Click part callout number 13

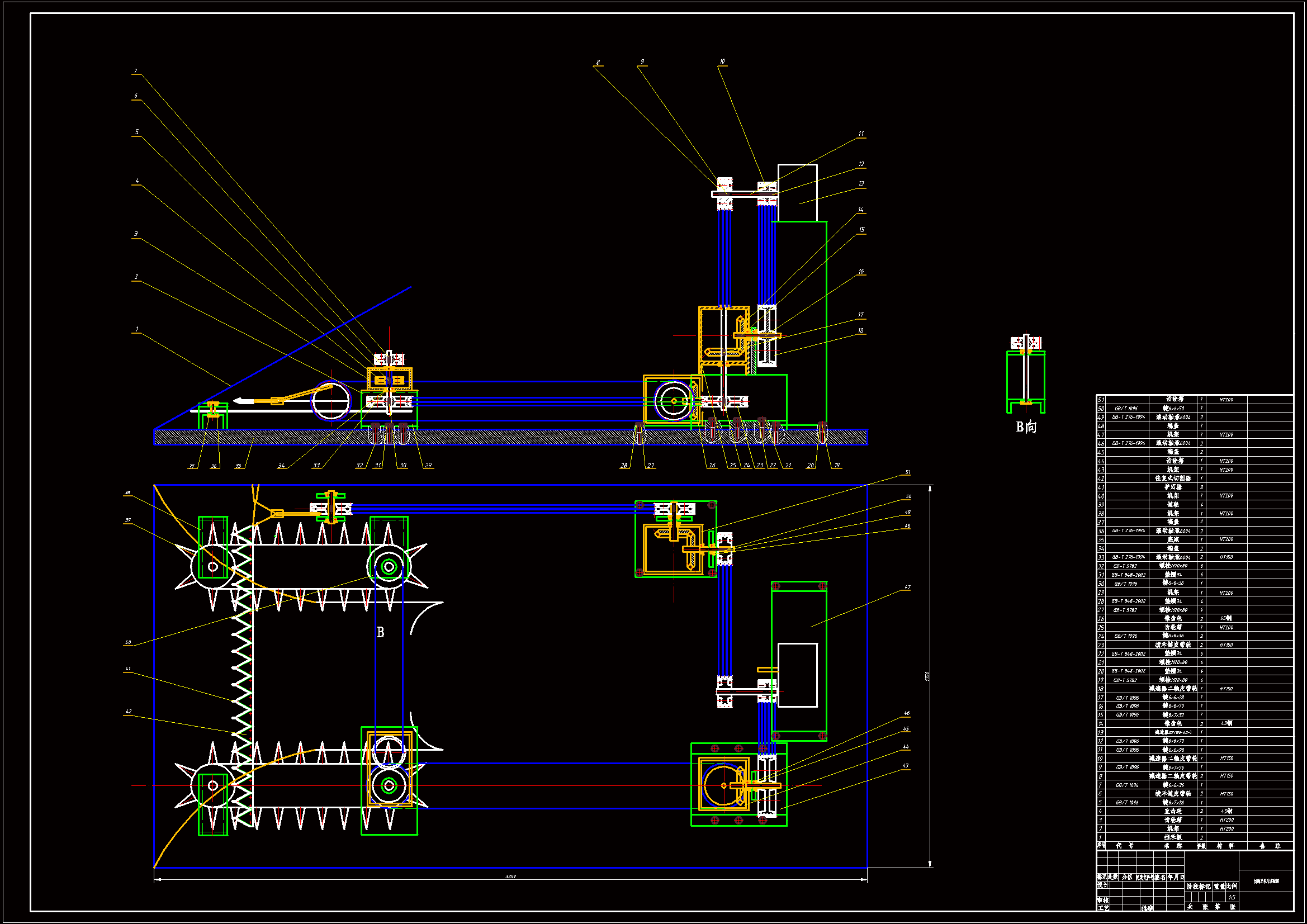[x=861, y=184]
